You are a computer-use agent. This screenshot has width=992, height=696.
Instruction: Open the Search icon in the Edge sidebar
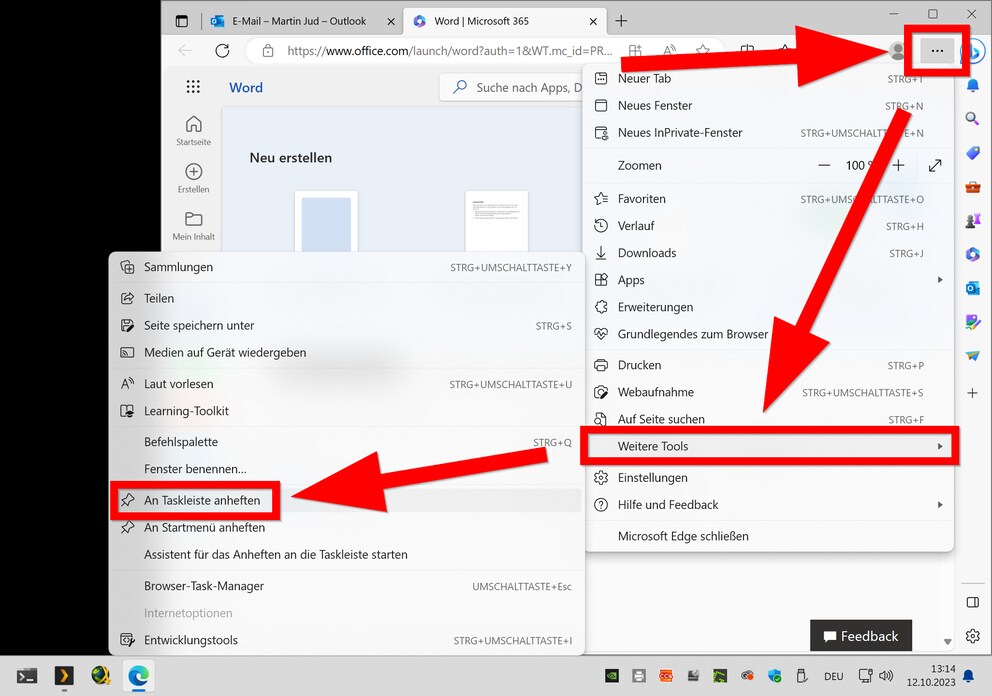point(973,118)
